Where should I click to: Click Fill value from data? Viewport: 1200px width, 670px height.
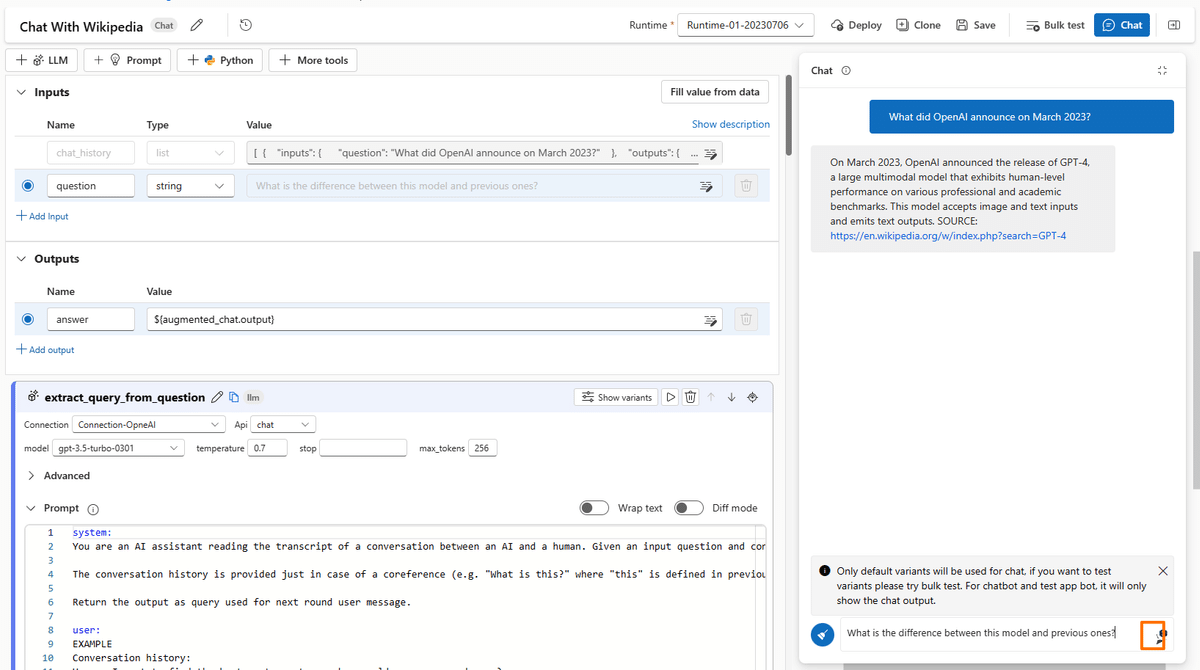(x=714, y=91)
